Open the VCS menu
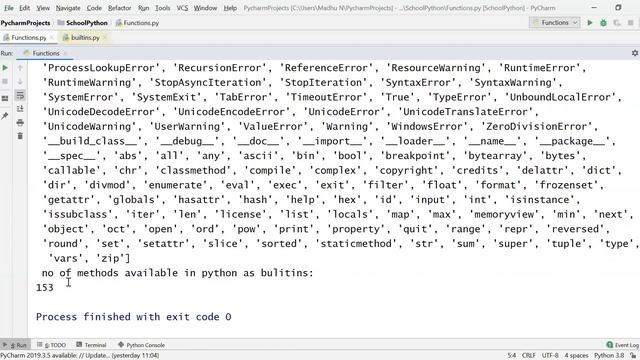 182,8
